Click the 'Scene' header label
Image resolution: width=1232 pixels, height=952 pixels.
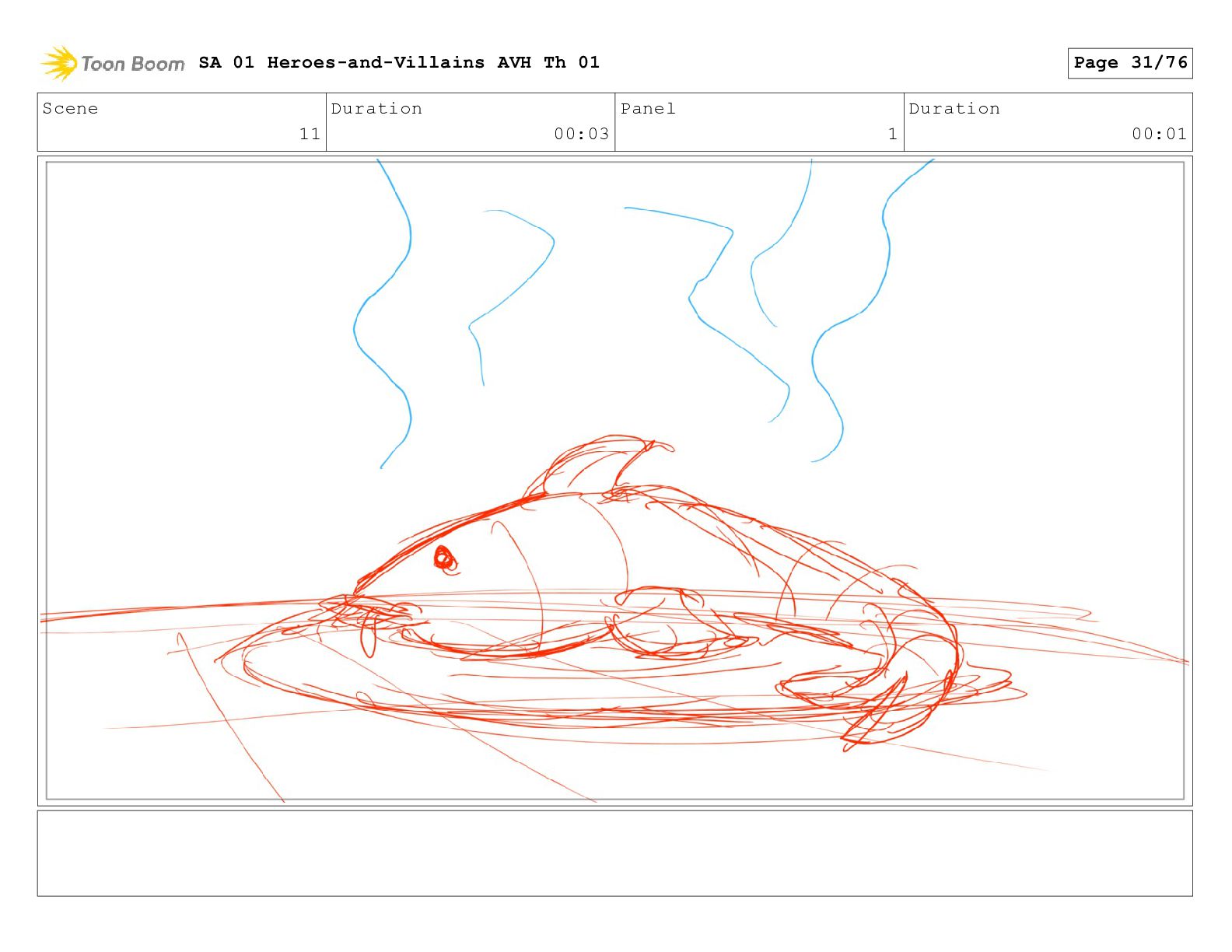tap(71, 109)
